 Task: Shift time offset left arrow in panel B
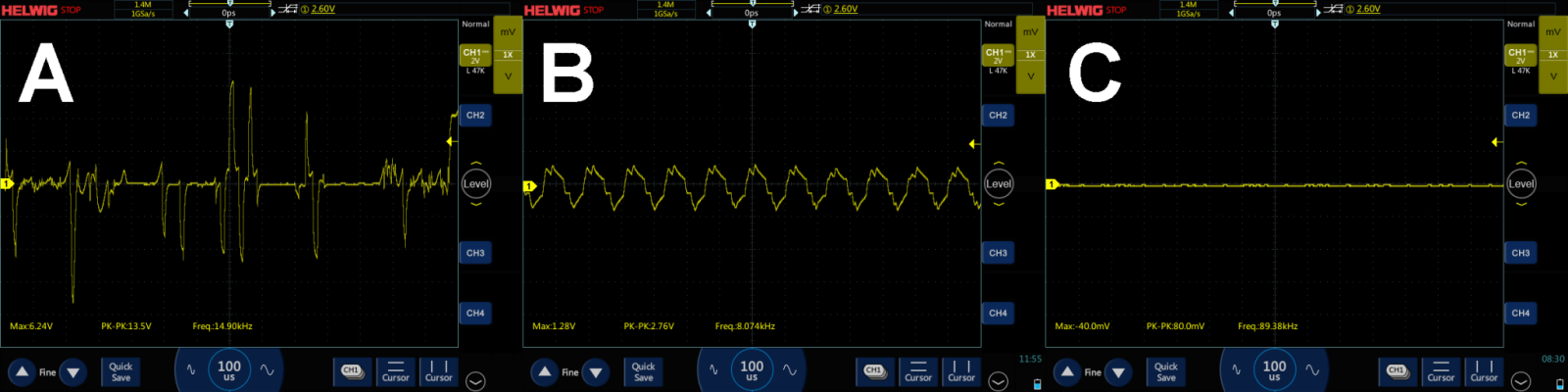click(x=709, y=13)
